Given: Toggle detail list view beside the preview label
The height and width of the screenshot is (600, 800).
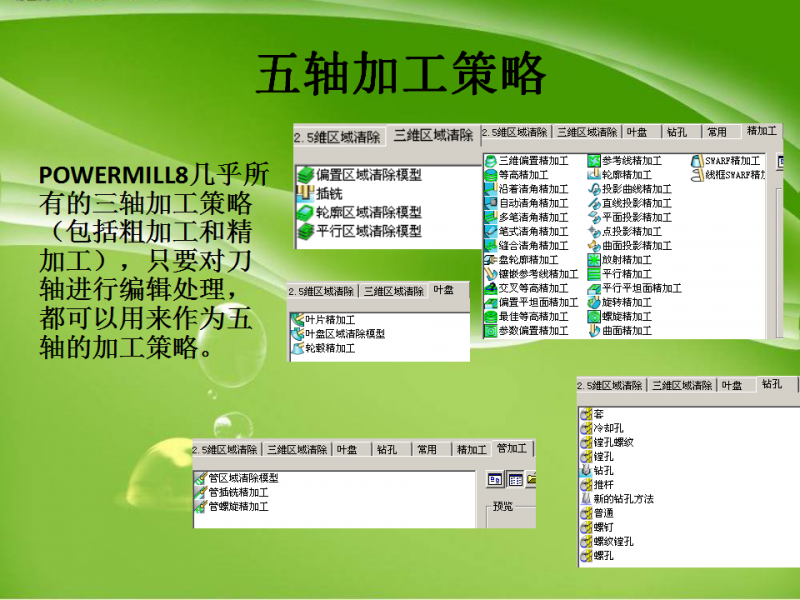Looking at the screenshot, I should pyautogui.click(x=514, y=480).
